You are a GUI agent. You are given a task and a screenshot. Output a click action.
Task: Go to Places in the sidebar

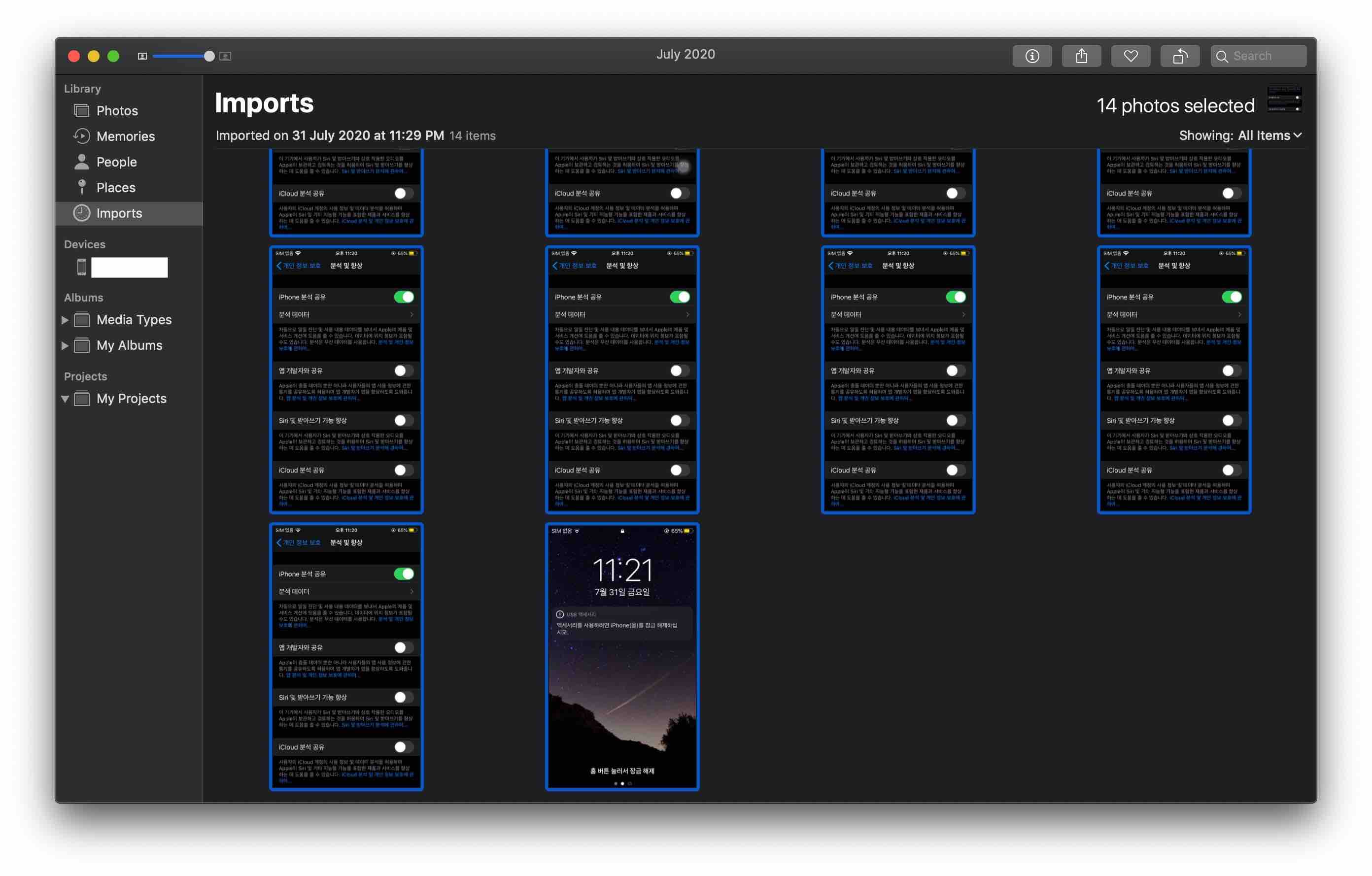(116, 187)
